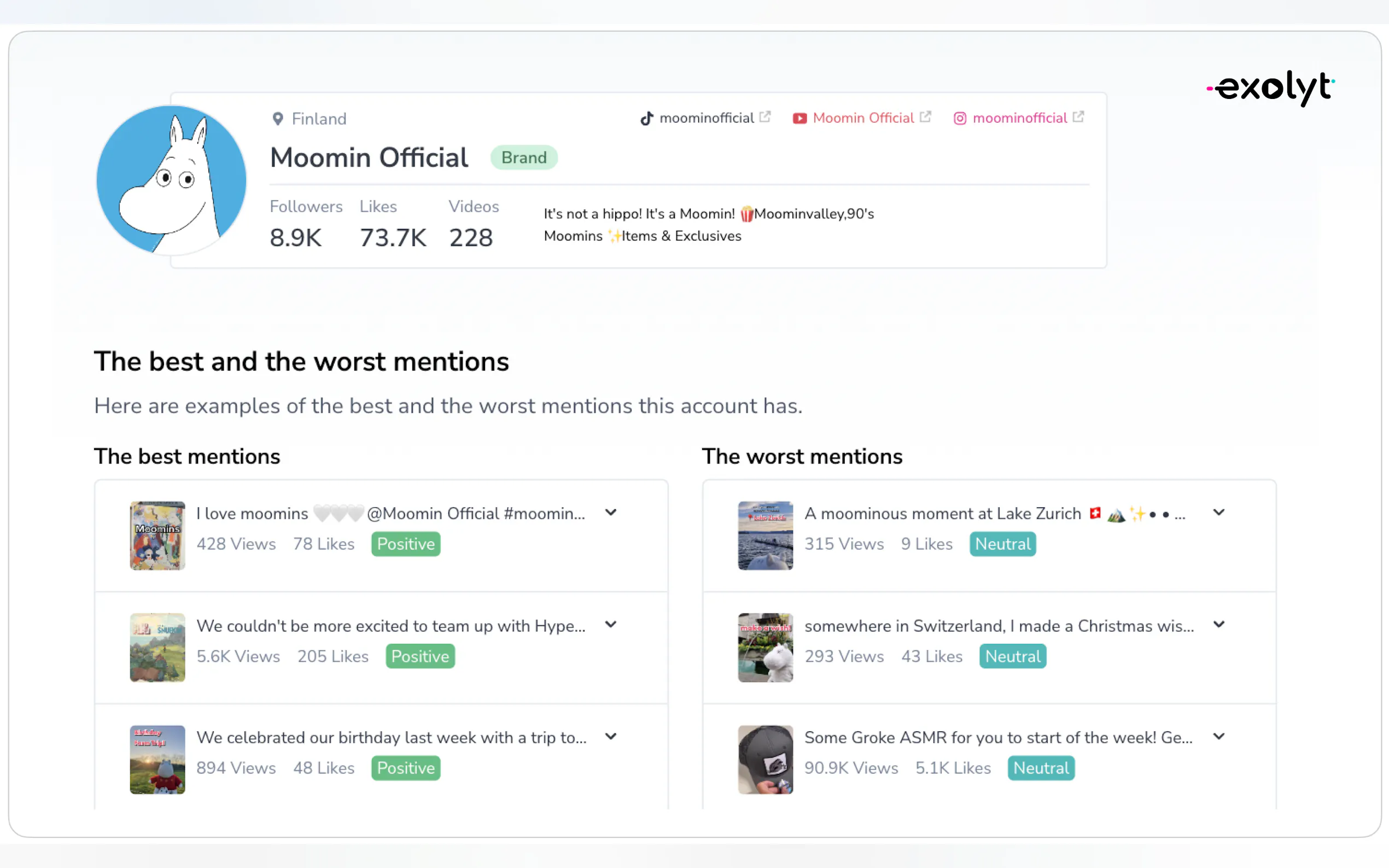Expand the "We couldn't be more excited" mention
This screenshot has width=1389, height=868.
click(611, 625)
